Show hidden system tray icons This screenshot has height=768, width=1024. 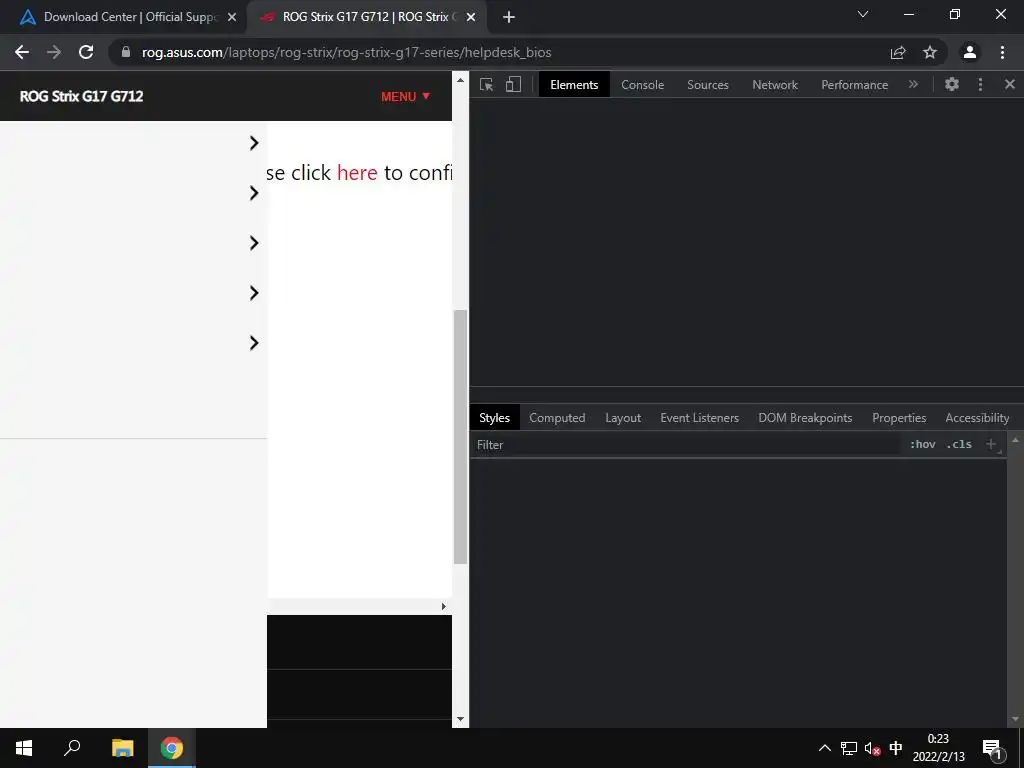coord(825,748)
